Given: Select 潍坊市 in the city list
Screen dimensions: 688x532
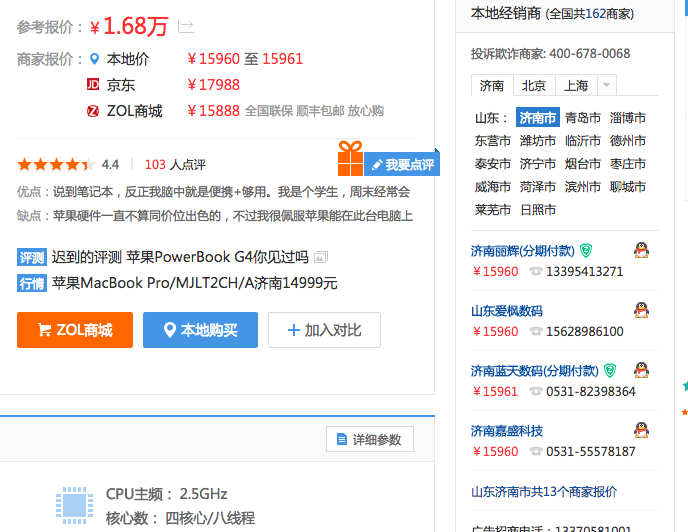Looking at the screenshot, I should 538,141.
